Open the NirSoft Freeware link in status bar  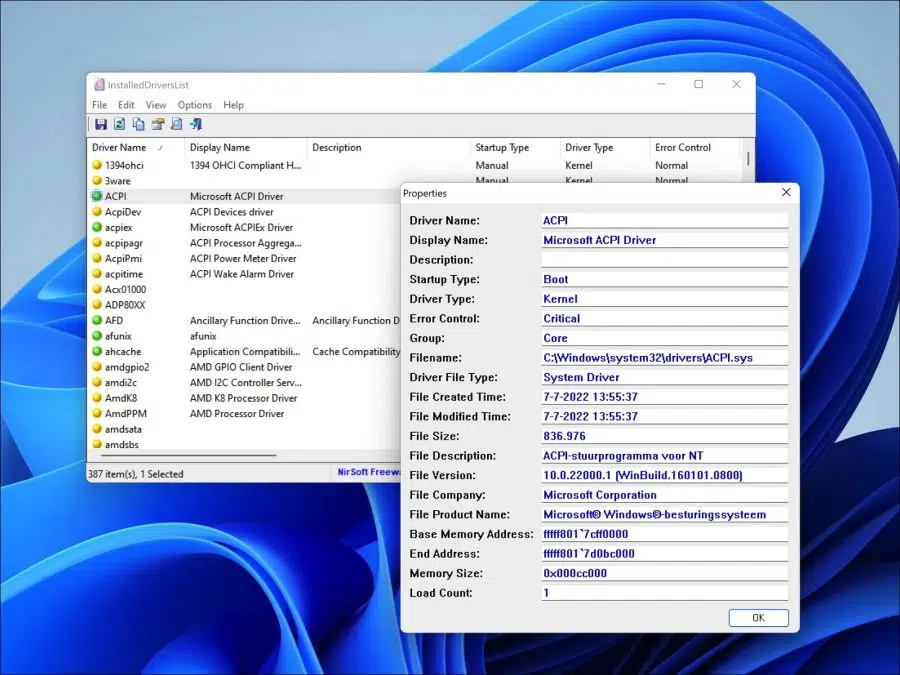pyautogui.click(x=368, y=472)
